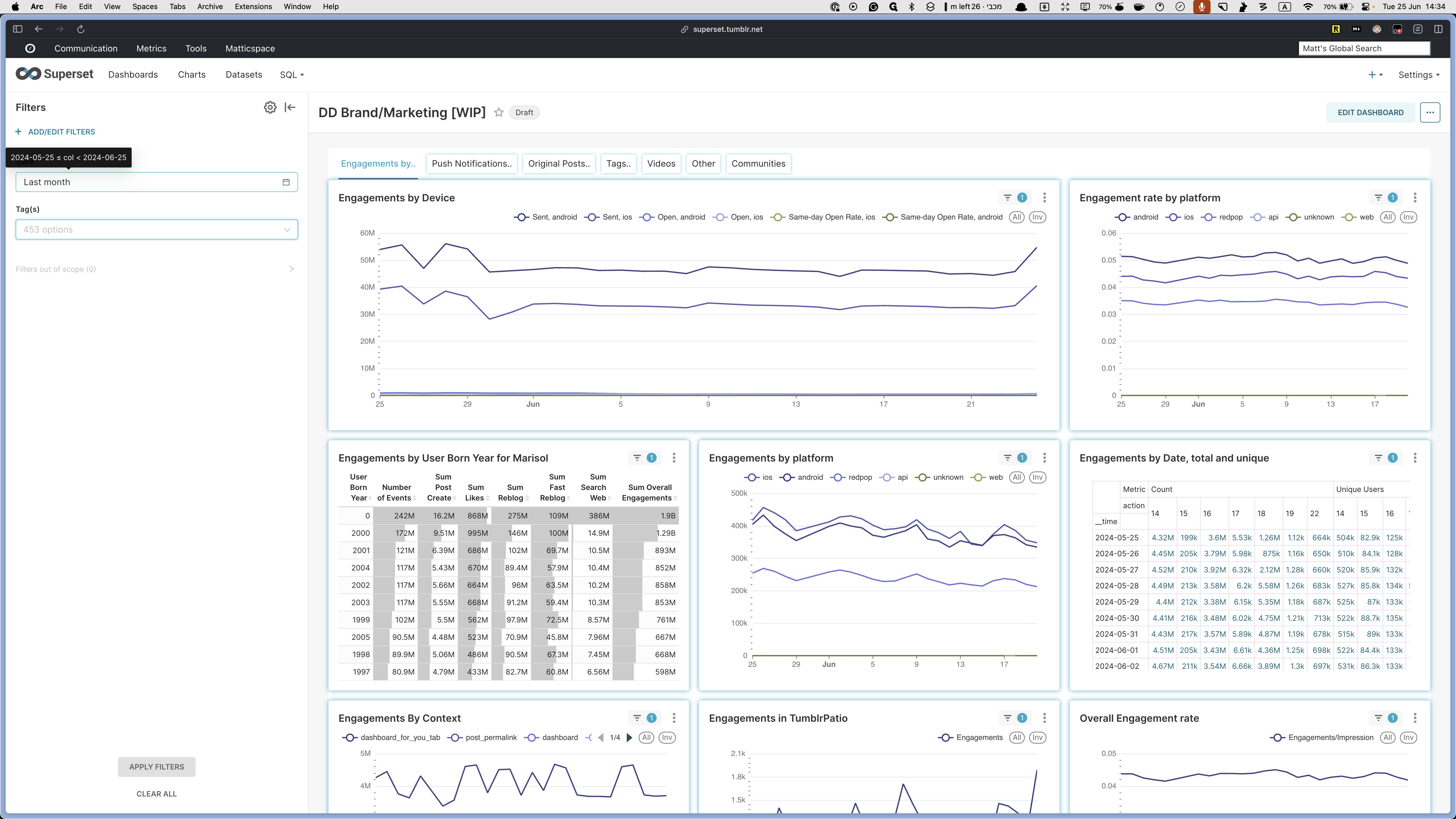
Task: Open Dashboards in Superset navigation
Action: click(133, 75)
